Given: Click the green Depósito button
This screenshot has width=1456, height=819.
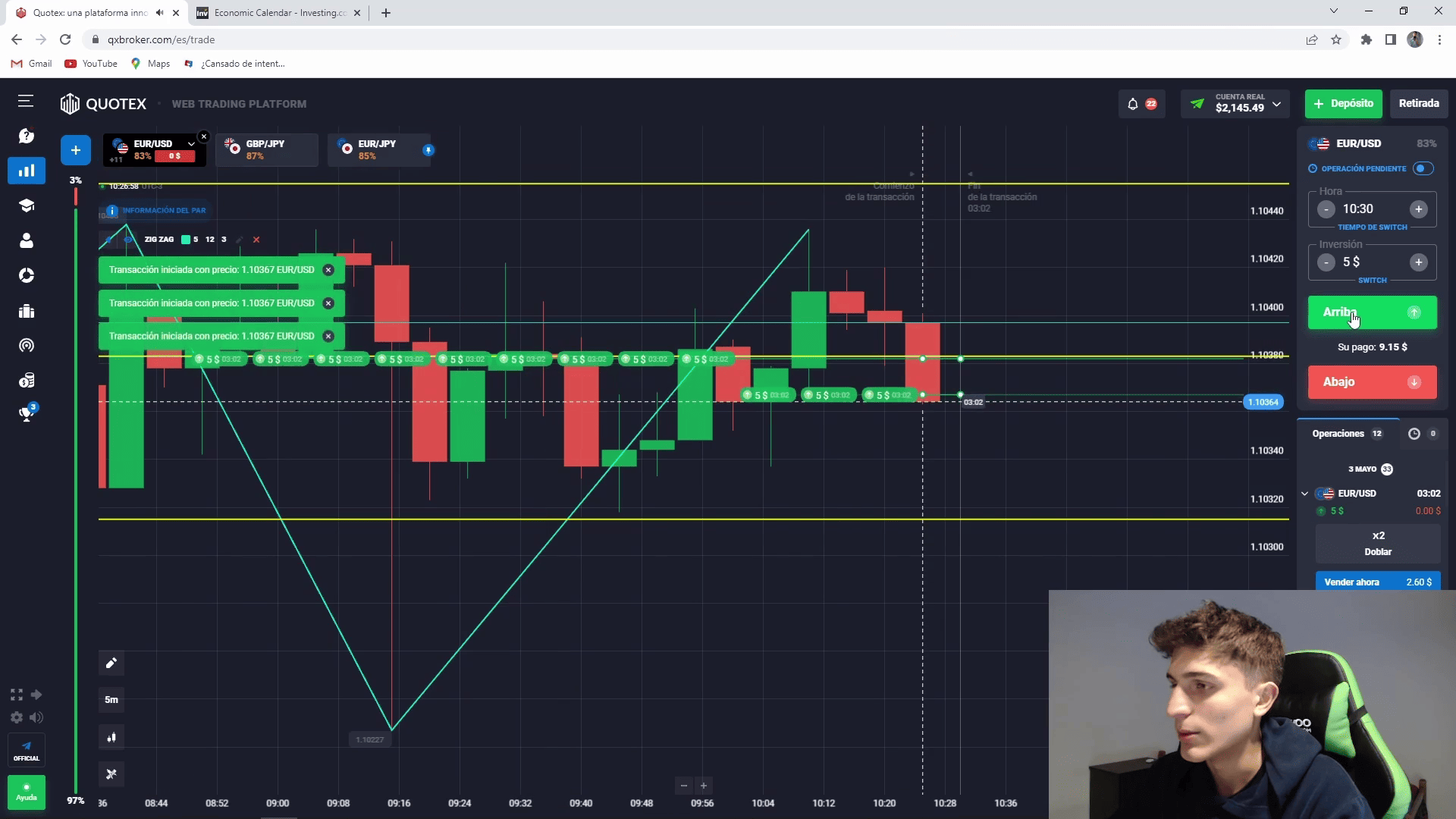Looking at the screenshot, I should pos(1343,103).
